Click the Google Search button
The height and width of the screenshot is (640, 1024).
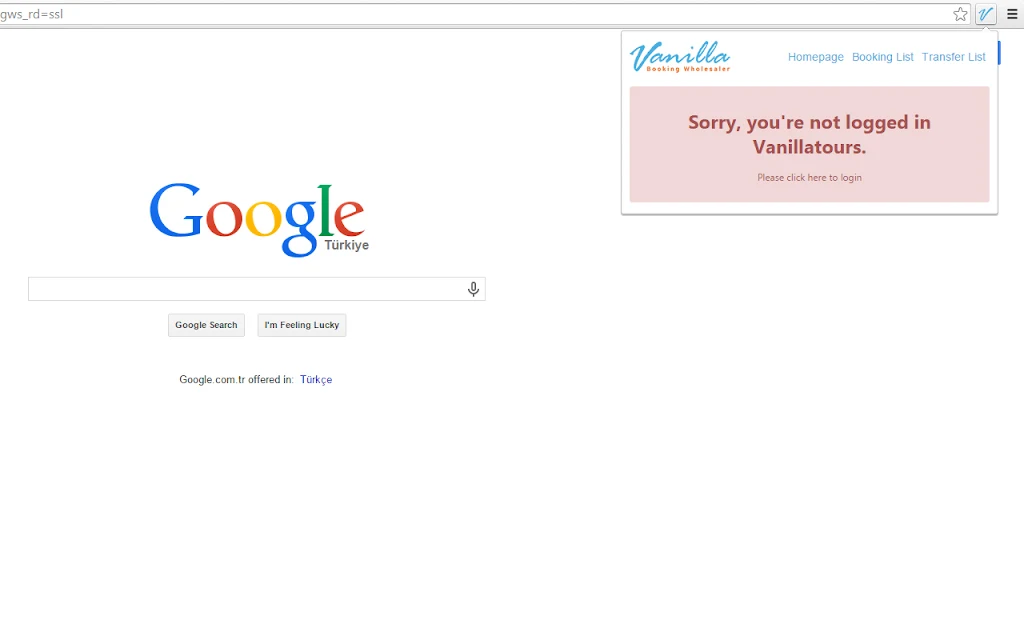[206, 325]
